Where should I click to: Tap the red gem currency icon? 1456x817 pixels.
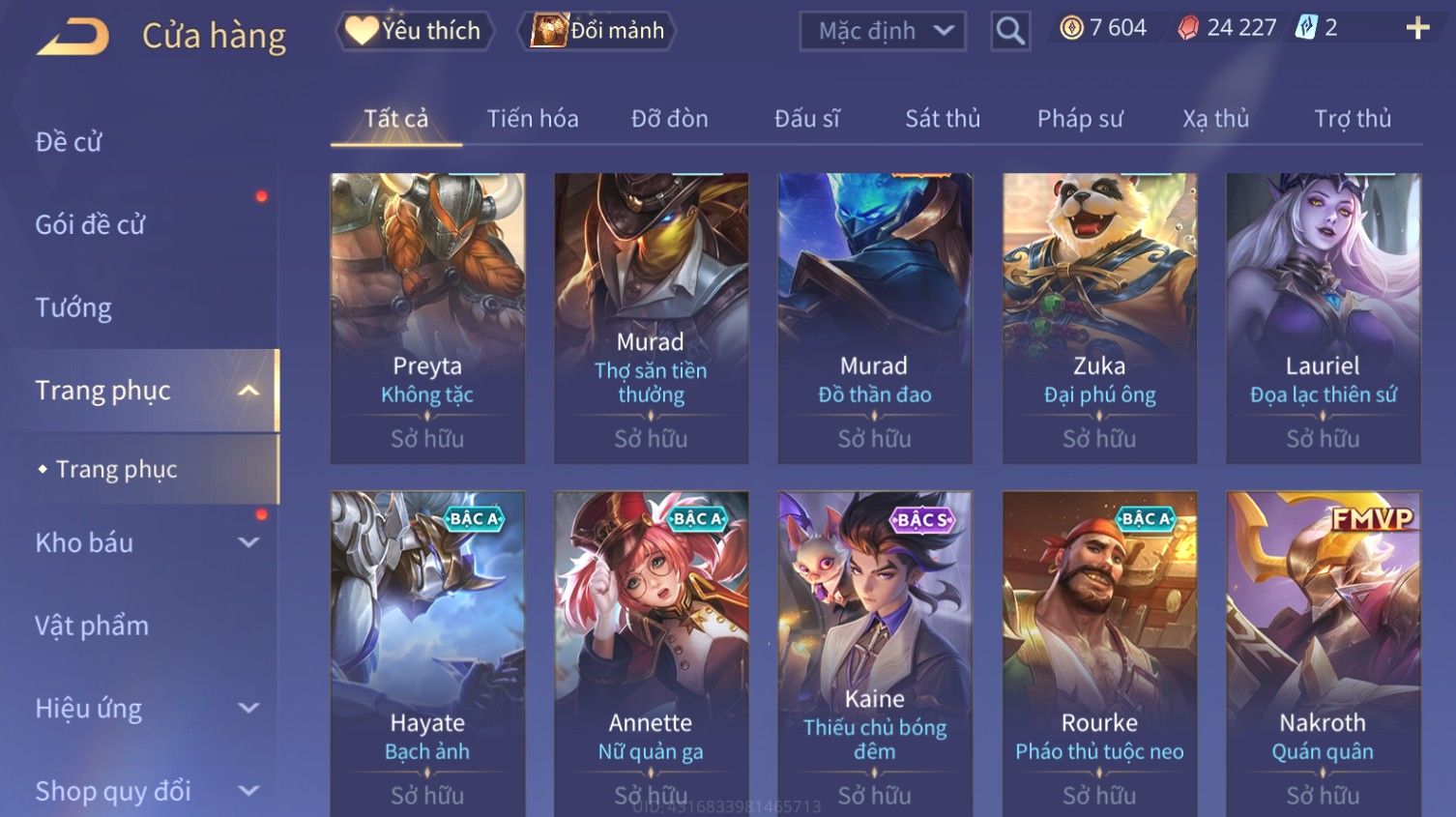click(1187, 28)
